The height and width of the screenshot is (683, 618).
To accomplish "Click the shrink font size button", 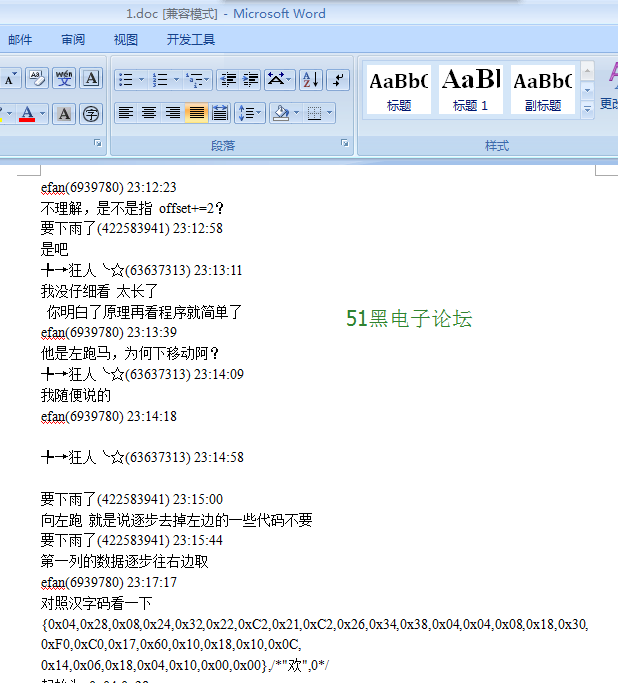I will click(10, 79).
